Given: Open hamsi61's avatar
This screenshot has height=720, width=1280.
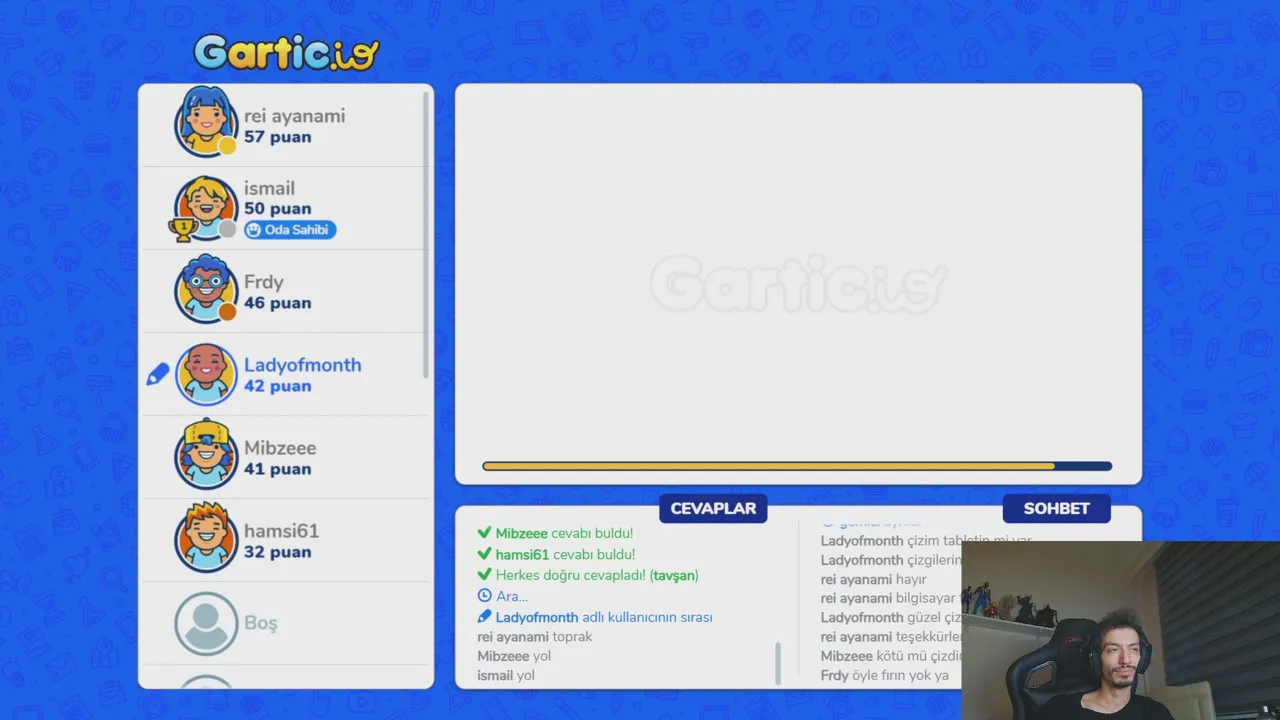Looking at the screenshot, I should [x=206, y=538].
